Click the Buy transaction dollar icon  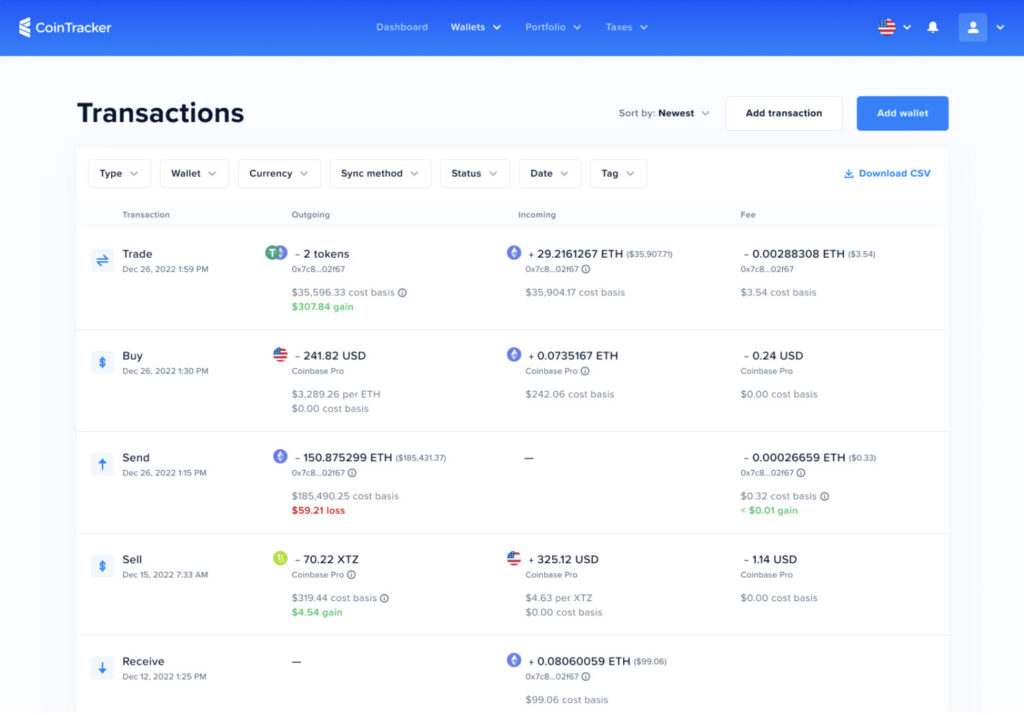(x=102, y=362)
